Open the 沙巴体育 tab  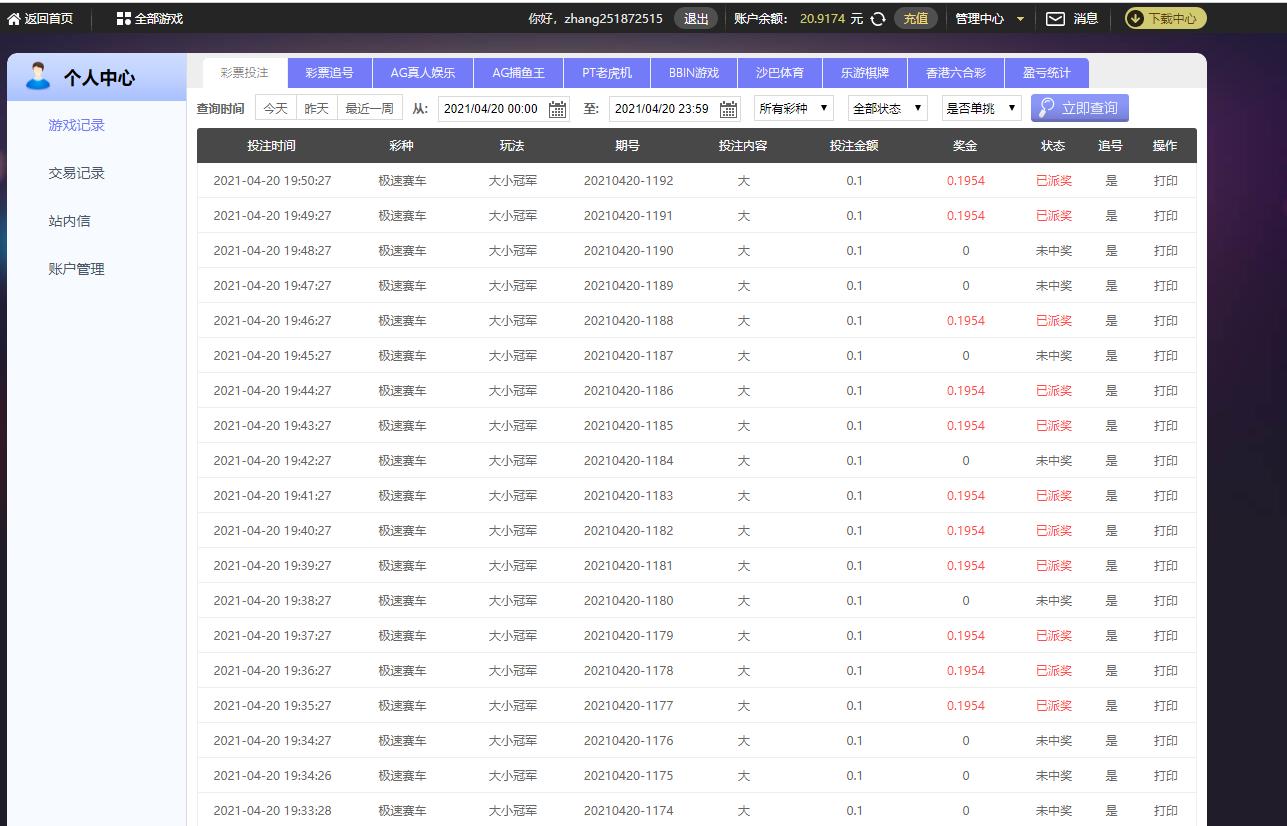click(x=780, y=73)
